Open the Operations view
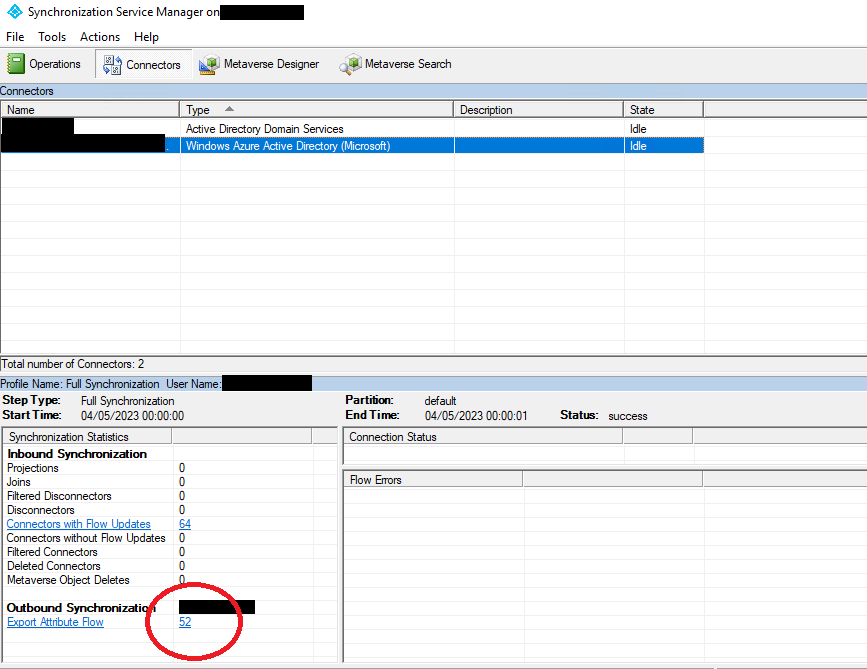 coord(46,63)
